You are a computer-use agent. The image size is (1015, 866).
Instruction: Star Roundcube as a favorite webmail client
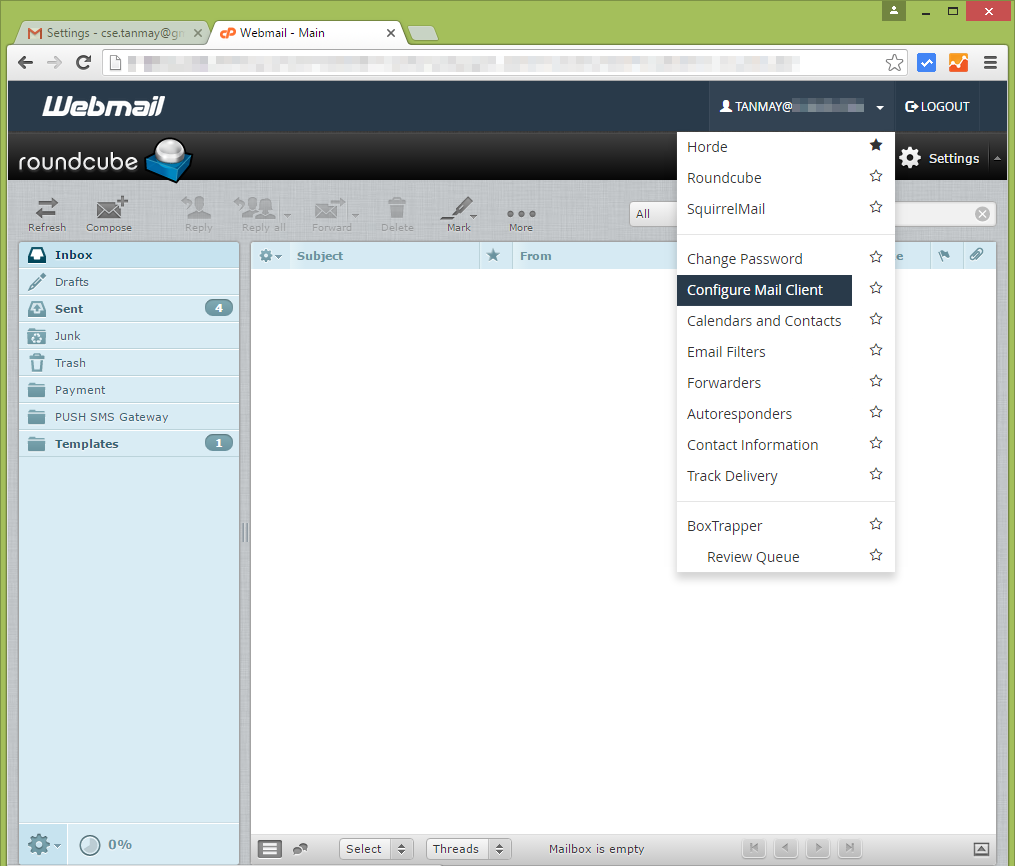876,175
